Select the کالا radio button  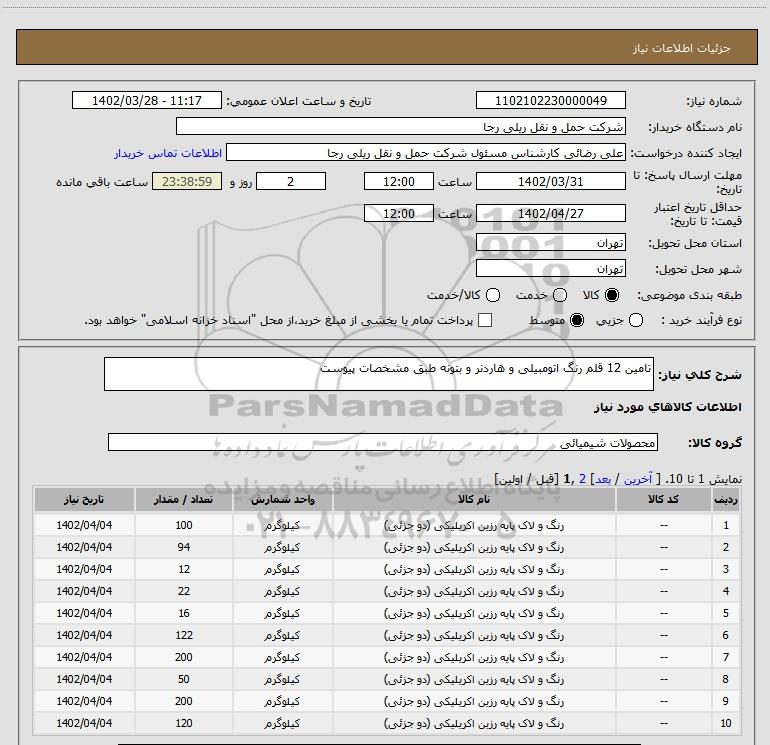click(612, 295)
